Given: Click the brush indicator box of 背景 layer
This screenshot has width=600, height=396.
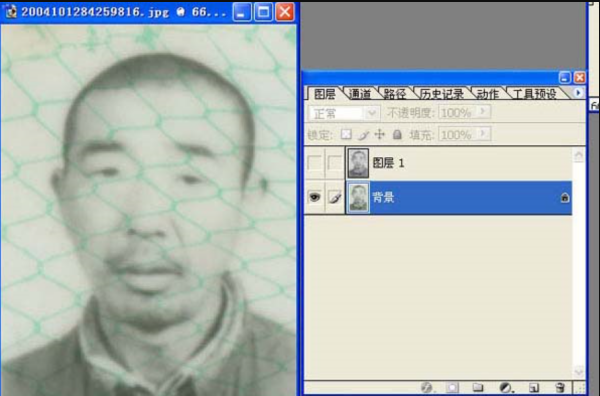Looking at the screenshot, I should click(x=334, y=197).
